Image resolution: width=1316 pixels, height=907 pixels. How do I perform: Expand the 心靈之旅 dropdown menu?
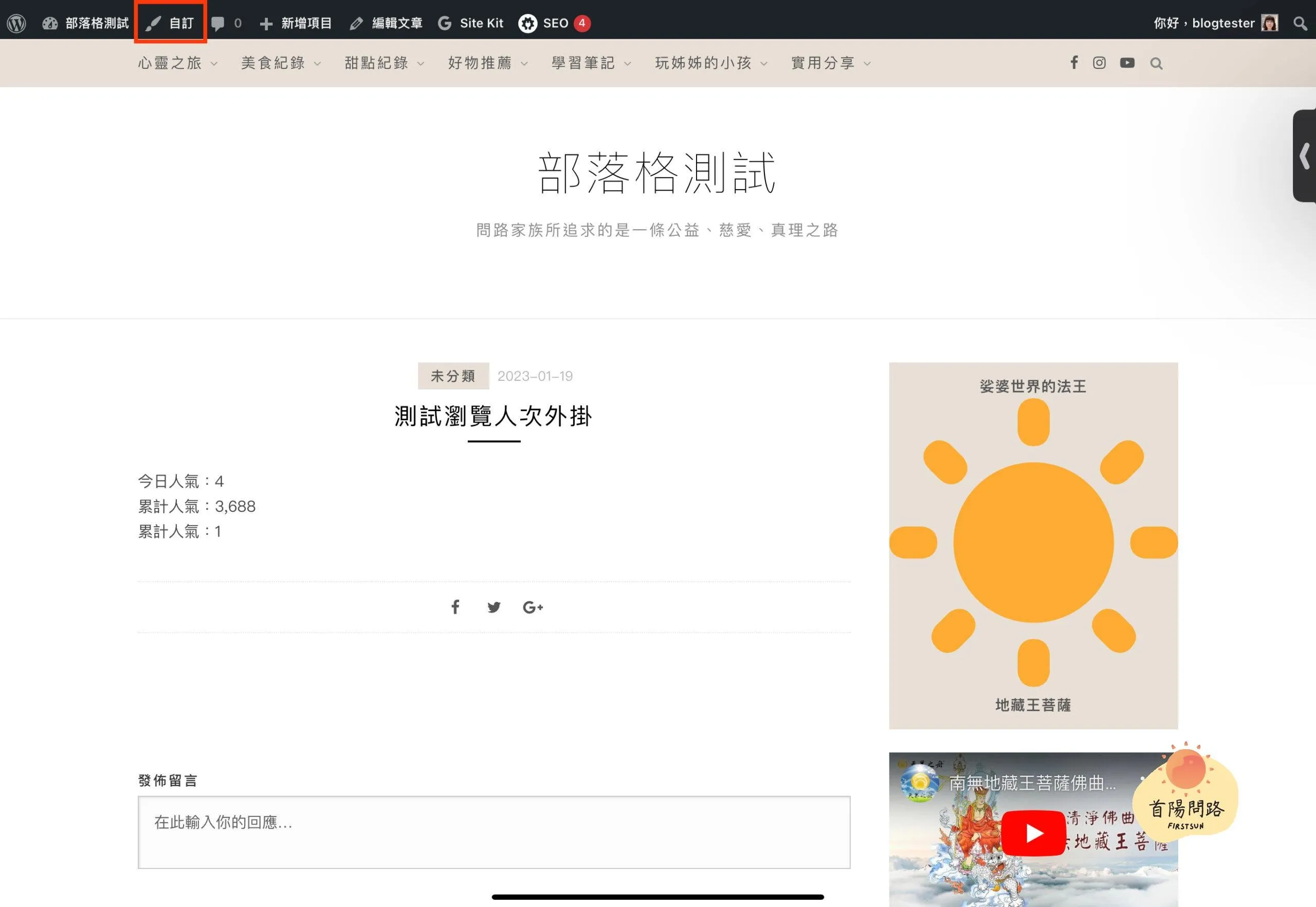click(x=177, y=63)
